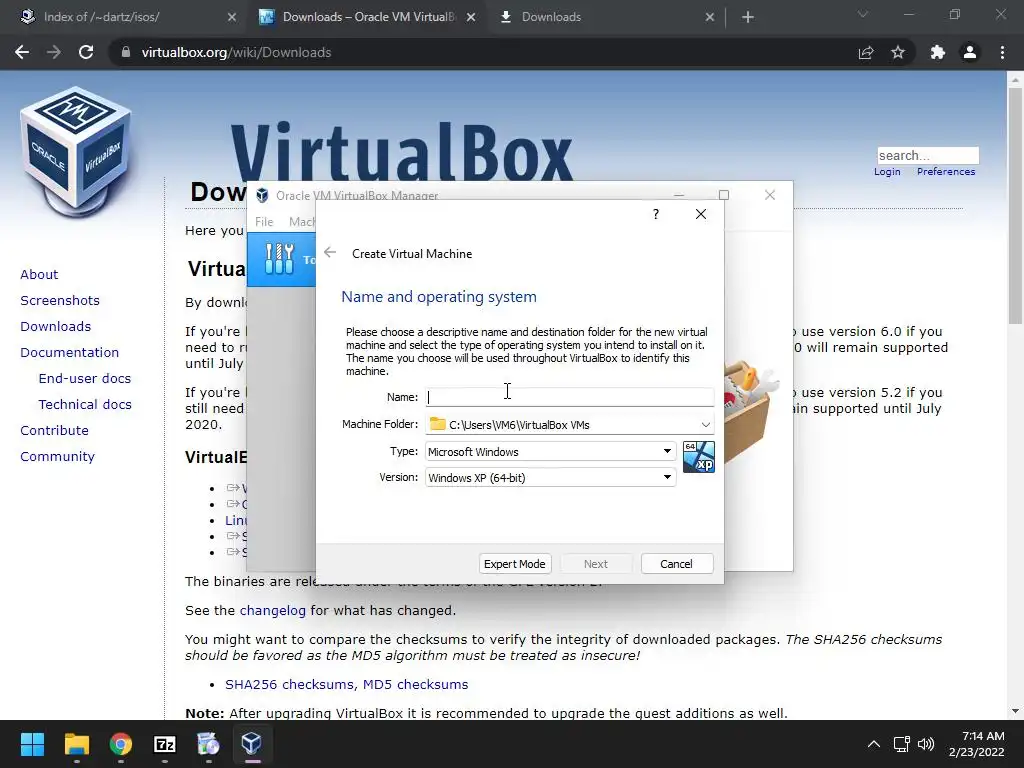The image size is (1024, 768).
Task: Open the About sidebar link
Action: [x=39, y=274]
